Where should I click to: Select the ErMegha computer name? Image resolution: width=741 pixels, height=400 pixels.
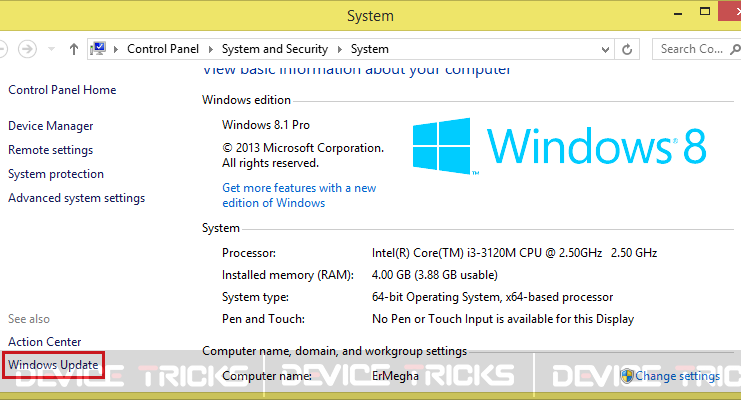pyautogui.click(x=395, y=376)
